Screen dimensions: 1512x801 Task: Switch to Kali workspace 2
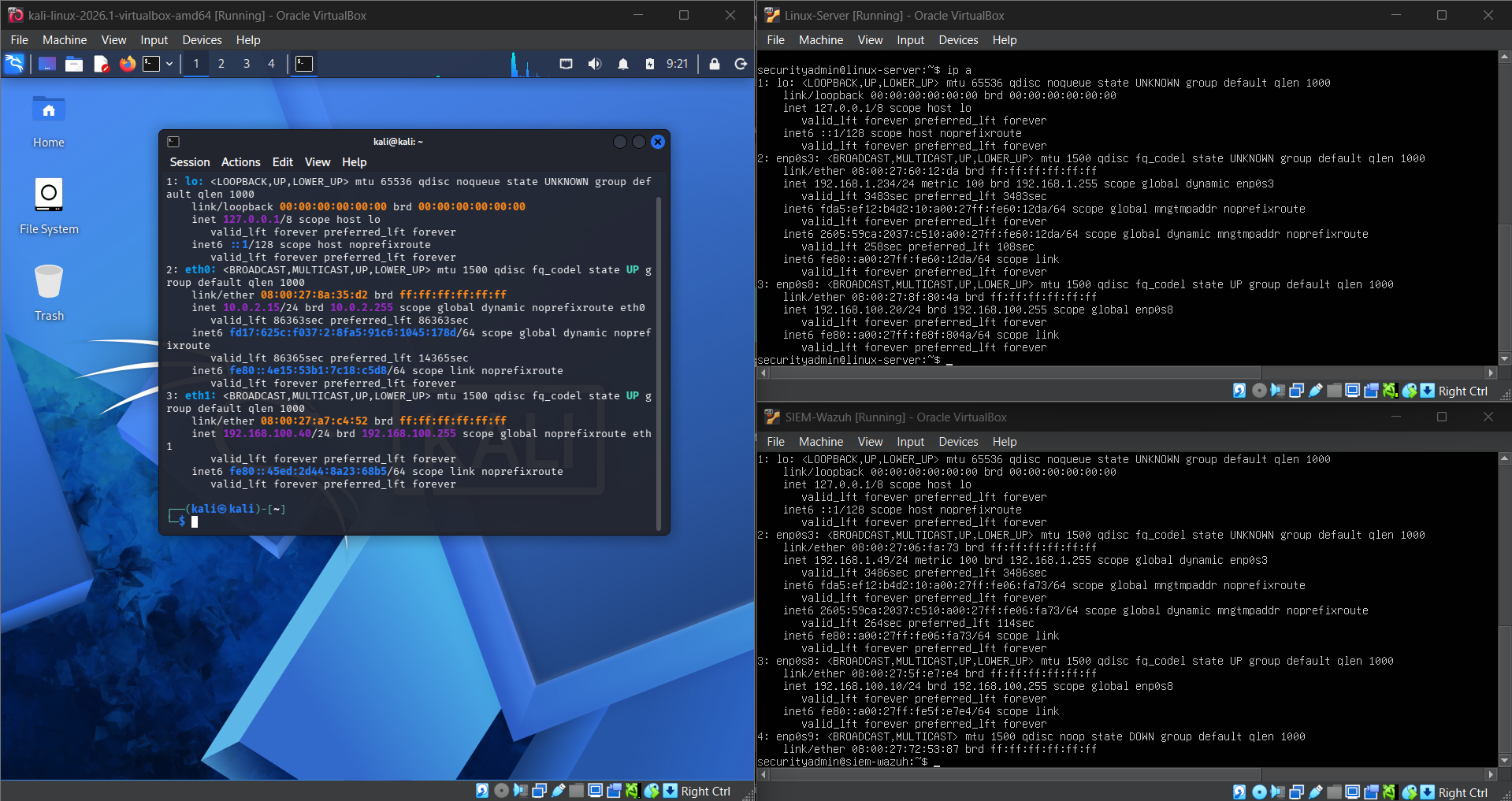pyautogui.click(x=221, y=64)
